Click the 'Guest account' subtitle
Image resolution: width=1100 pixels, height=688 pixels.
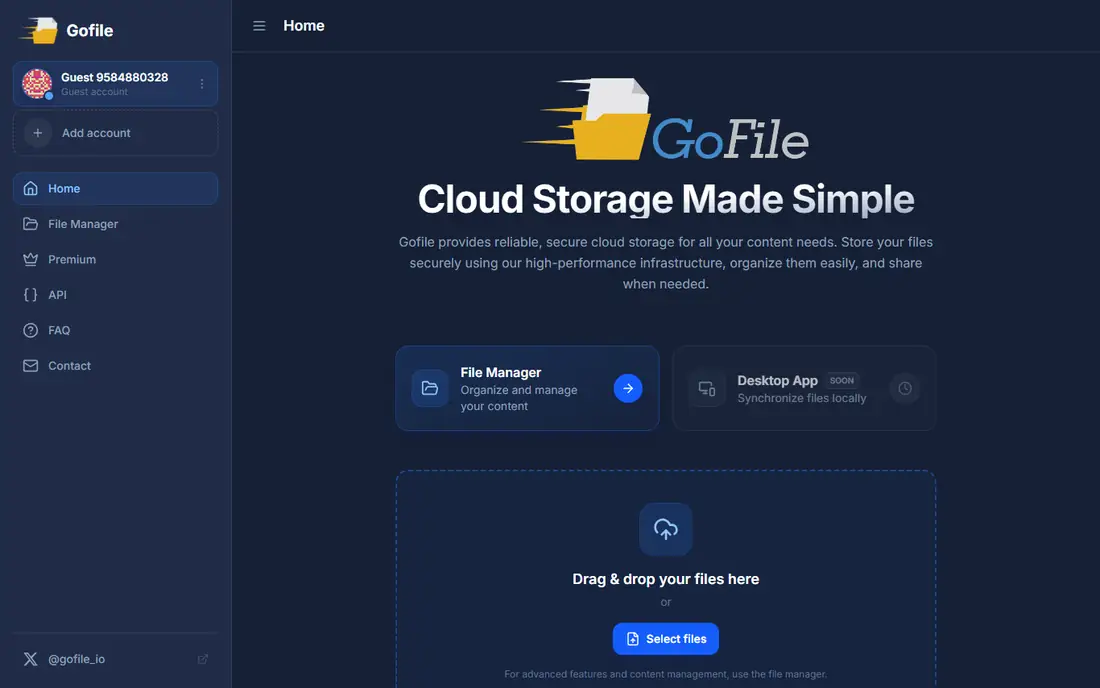click(x=95, y=92)
